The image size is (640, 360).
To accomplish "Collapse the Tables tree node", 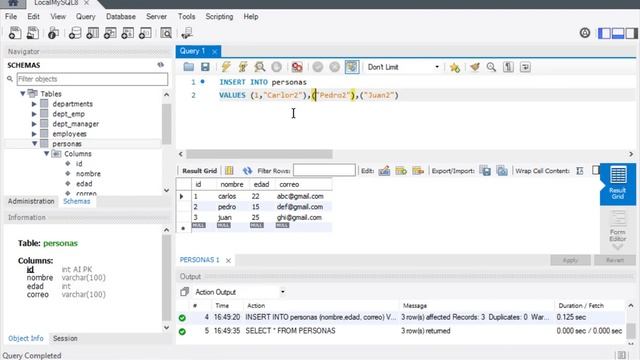I will click(x=23, y=93).
